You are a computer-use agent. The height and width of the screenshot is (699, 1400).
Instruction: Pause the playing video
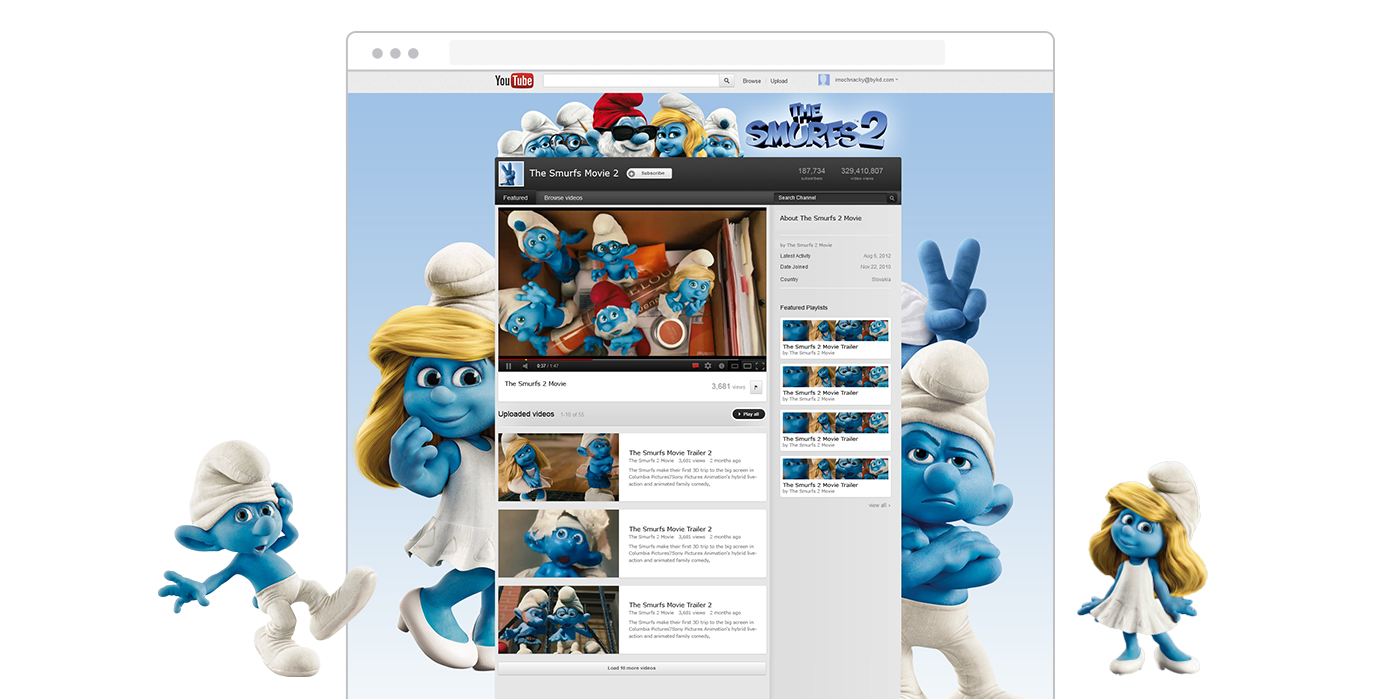tap(508, 366)
